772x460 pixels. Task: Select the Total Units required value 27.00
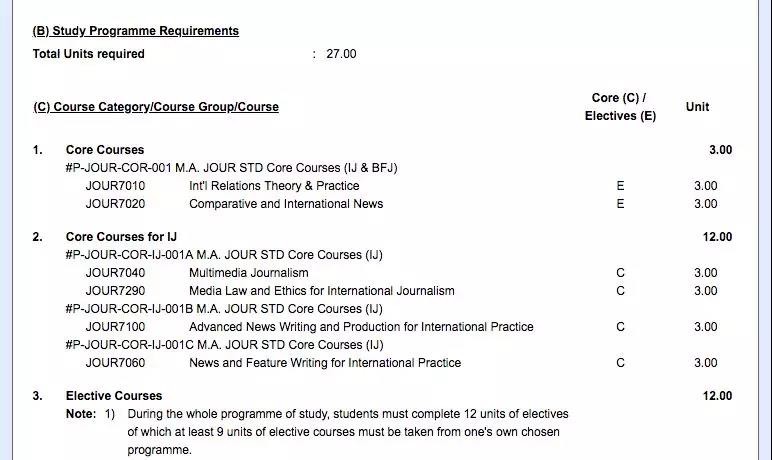[341, 54]
